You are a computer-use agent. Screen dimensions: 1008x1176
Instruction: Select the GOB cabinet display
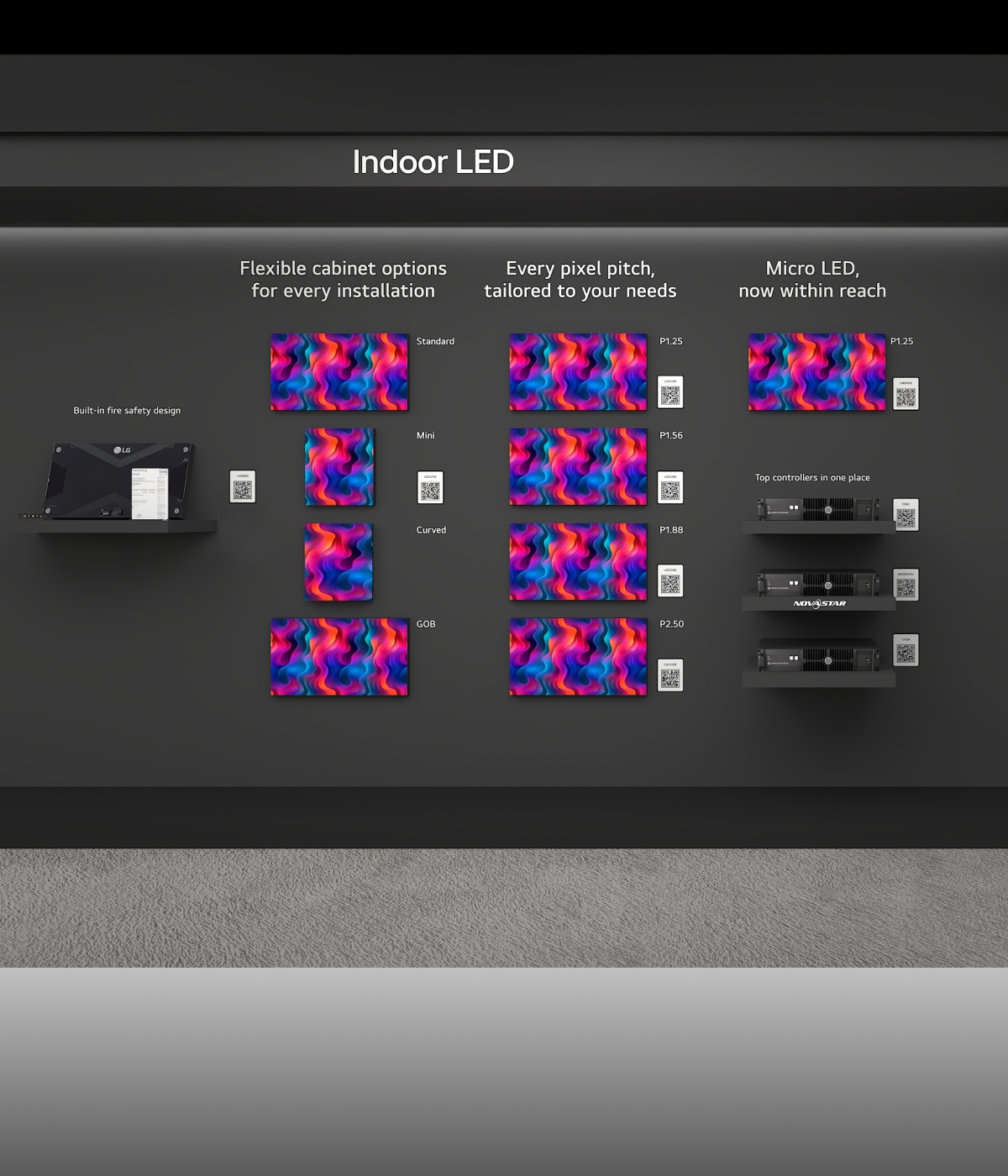(x=339, y=657)
